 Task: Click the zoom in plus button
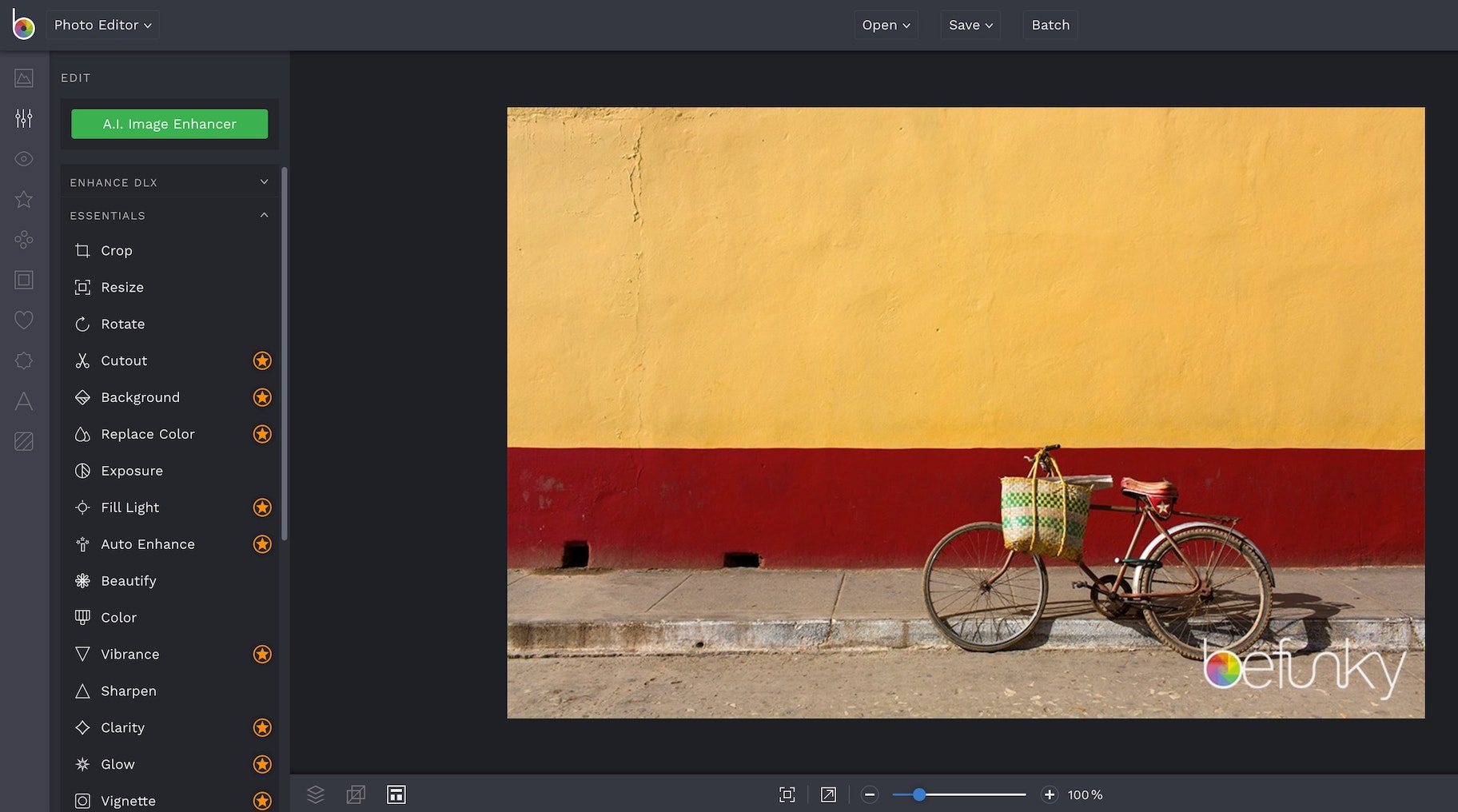click(x=1050, y=794)
